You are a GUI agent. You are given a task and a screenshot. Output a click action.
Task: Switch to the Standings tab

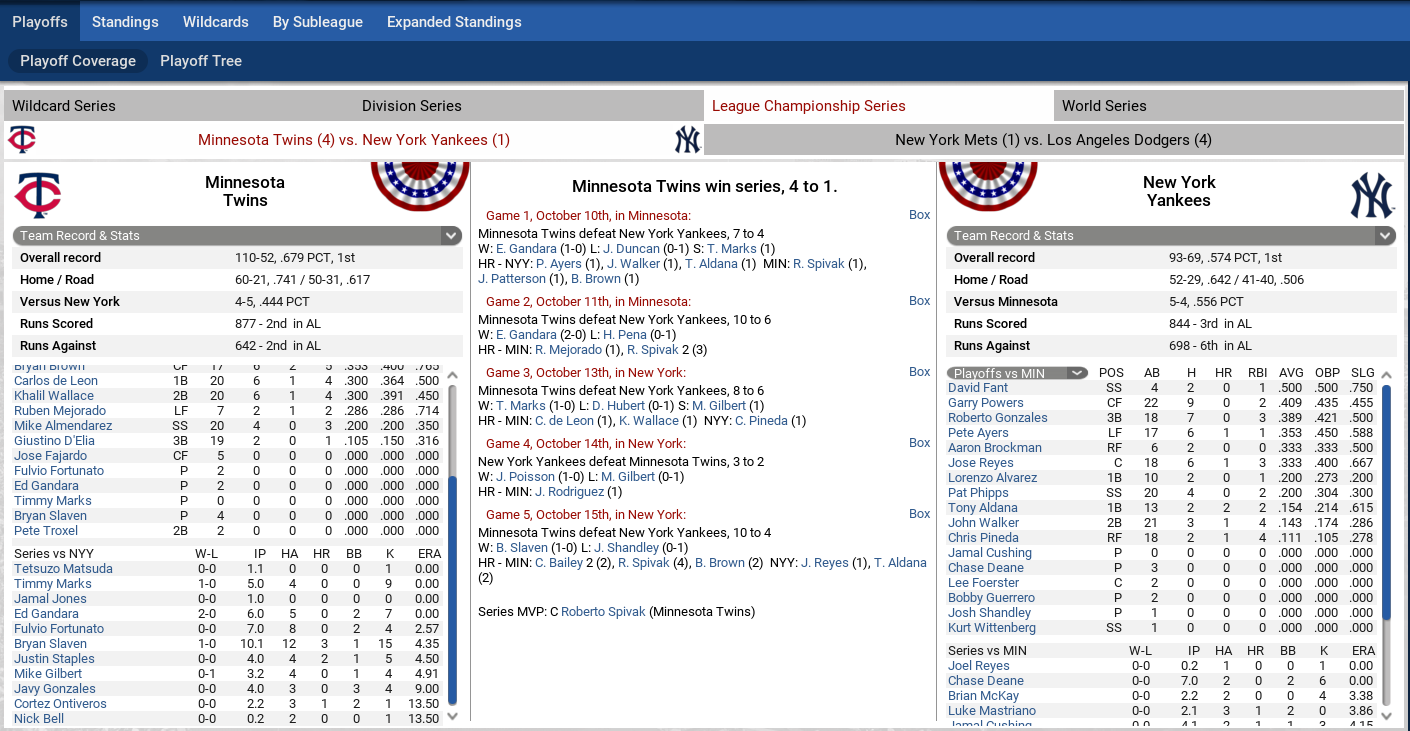pos(125,21)
